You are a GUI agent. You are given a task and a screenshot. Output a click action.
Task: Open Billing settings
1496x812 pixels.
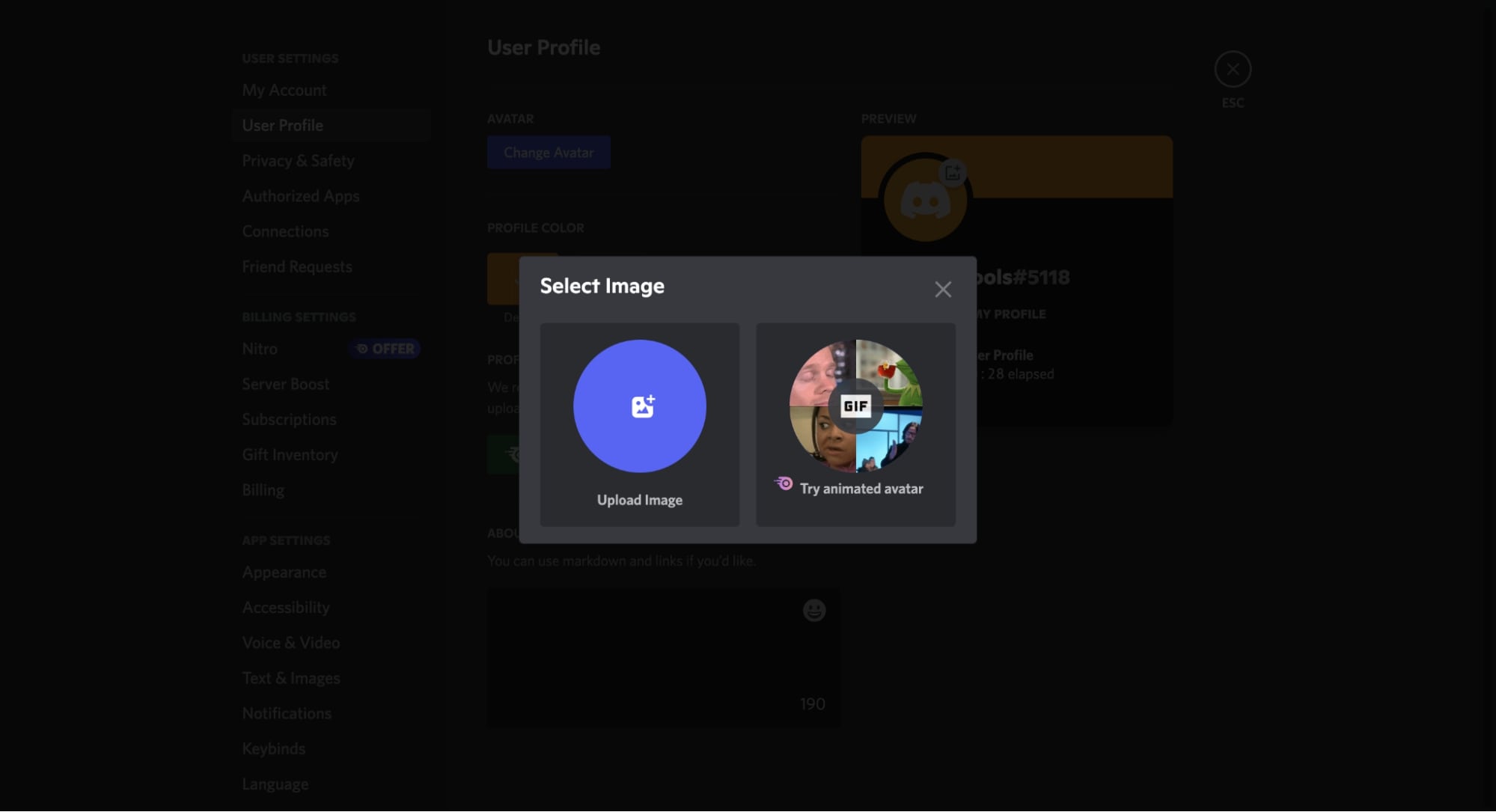(331, 490)
